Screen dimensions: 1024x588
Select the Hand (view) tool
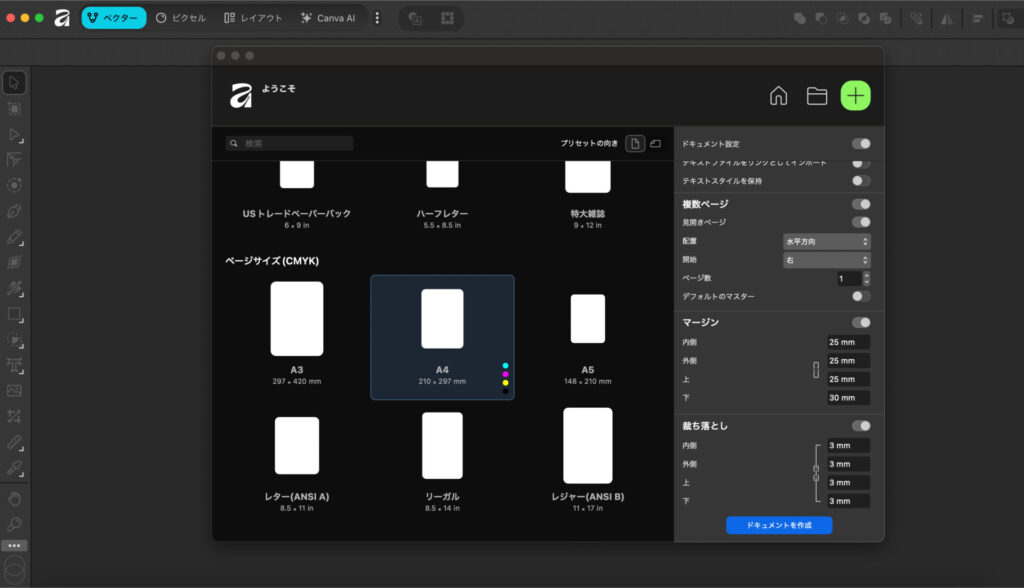click(x=15, y=498)
